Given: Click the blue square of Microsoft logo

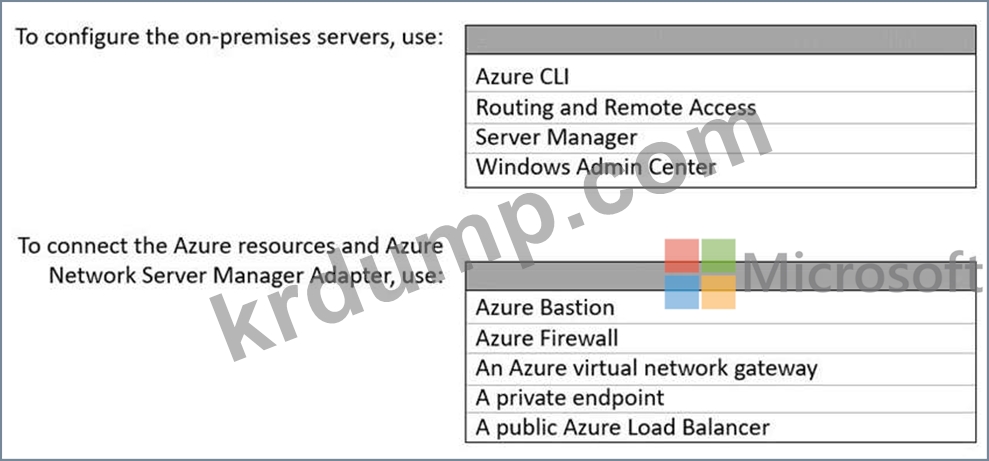Looking at the screenshot, I should click(x=683, y=291).
